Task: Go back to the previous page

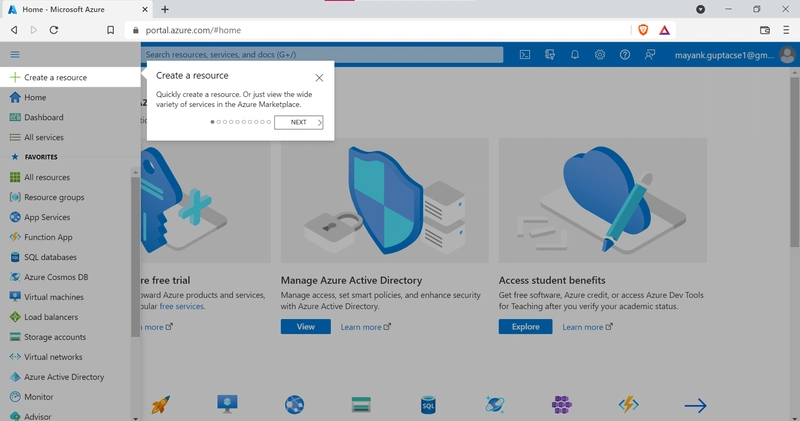Action: pyautogui.click(x=14, y=30)
